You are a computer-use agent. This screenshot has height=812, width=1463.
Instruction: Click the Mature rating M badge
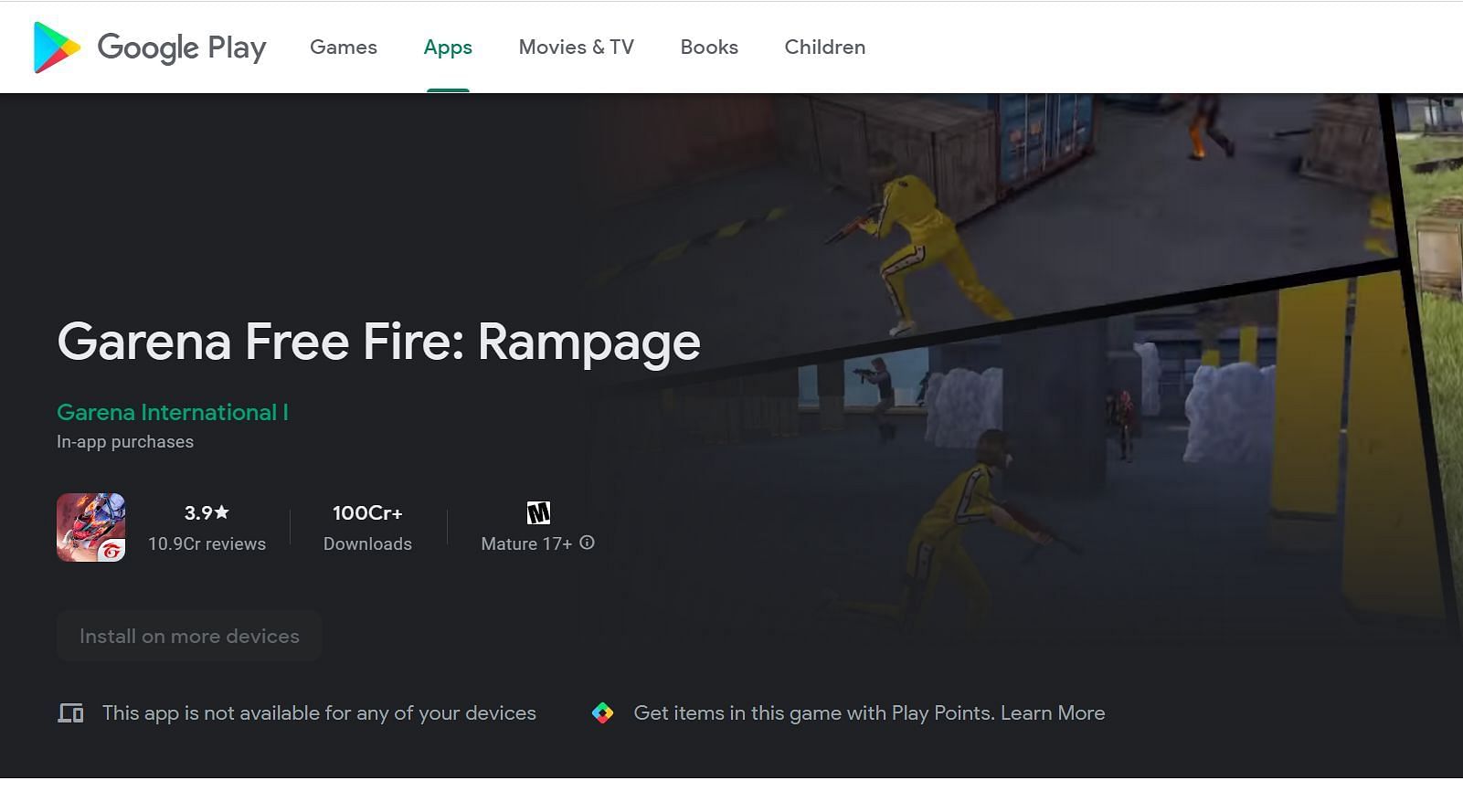pyautogui.click(x=538, y=512)
